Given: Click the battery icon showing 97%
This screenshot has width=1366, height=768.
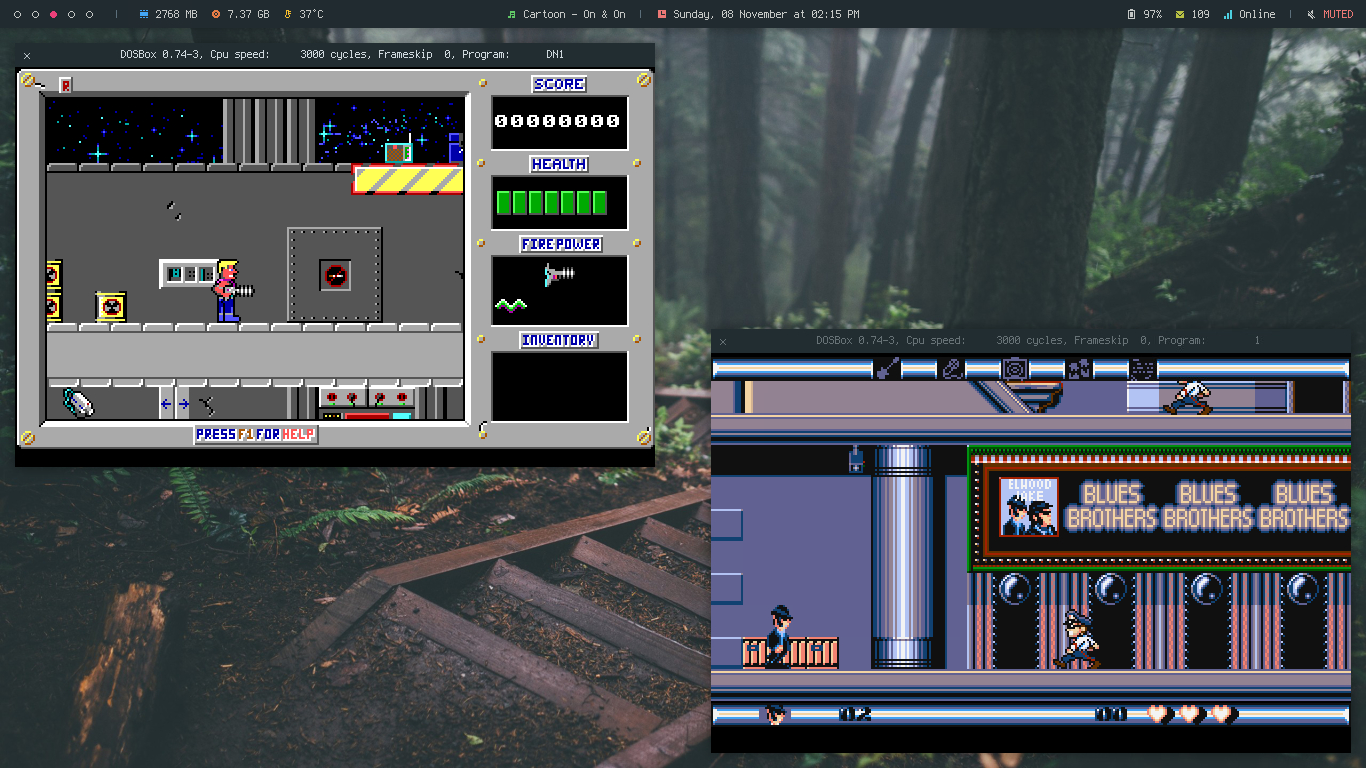Looking at the screenshot, I should [1131, 14].
